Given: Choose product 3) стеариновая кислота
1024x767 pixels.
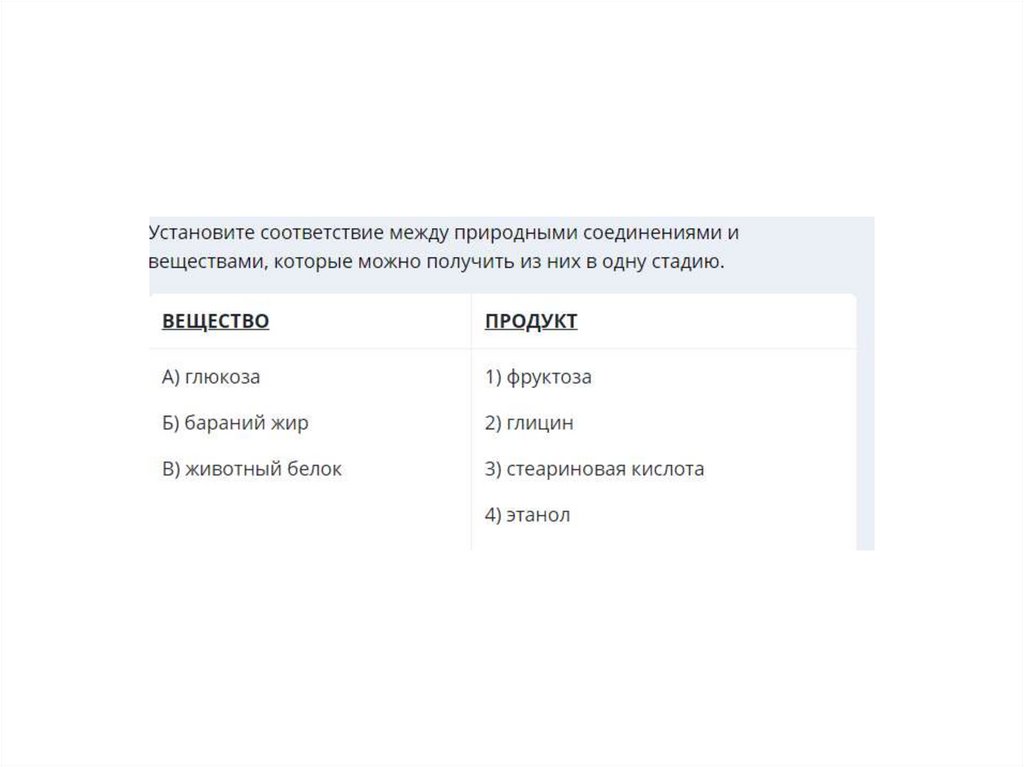Looking at the screenshot, I should tap(594, 469).
